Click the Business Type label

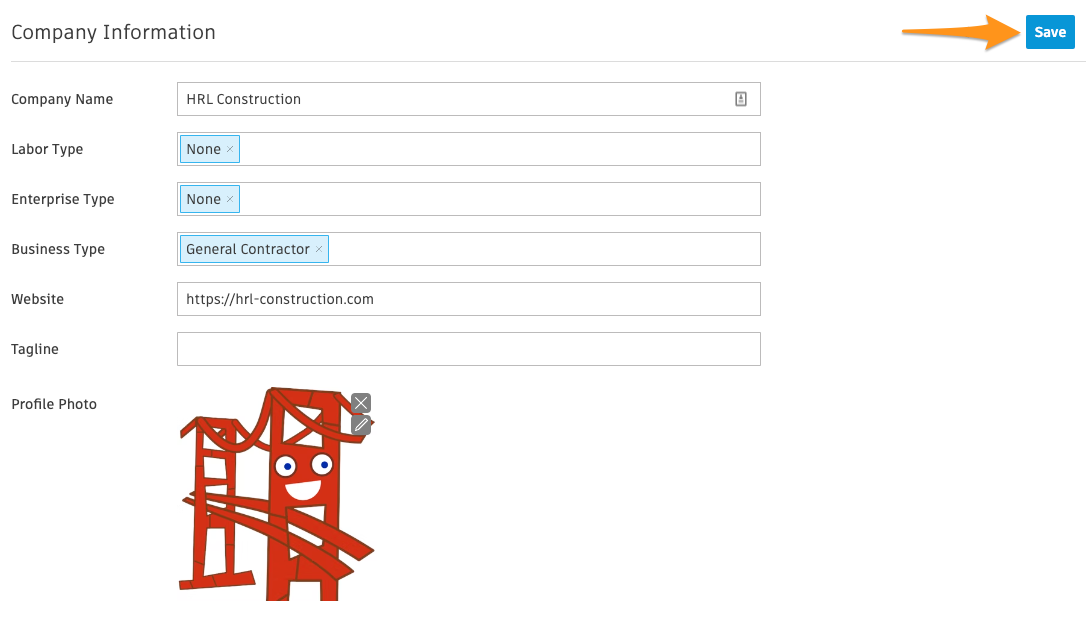[x=58, y=249]
